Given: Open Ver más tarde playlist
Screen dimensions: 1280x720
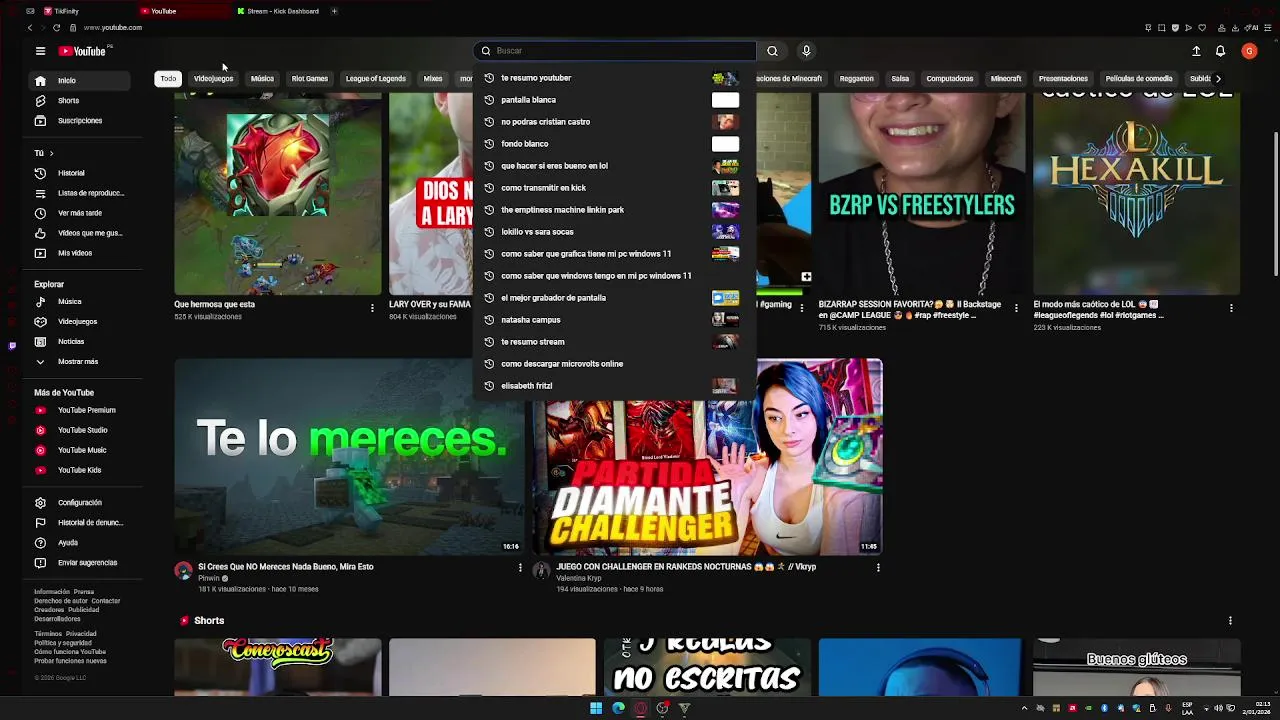Looking at the screenshot, I should [80, 213].
